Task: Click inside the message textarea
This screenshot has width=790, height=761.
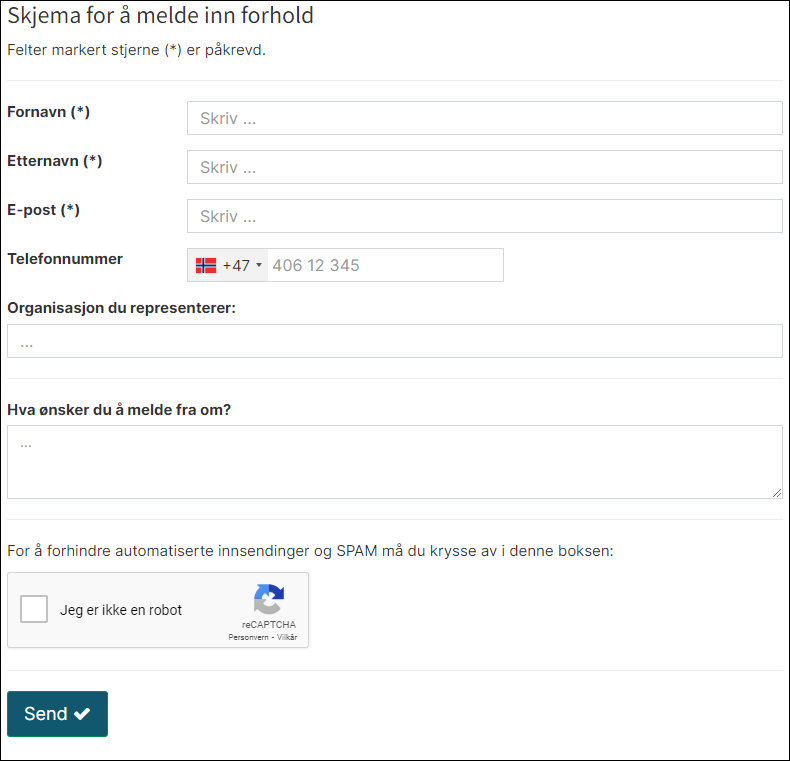Action: click(394, 461)
